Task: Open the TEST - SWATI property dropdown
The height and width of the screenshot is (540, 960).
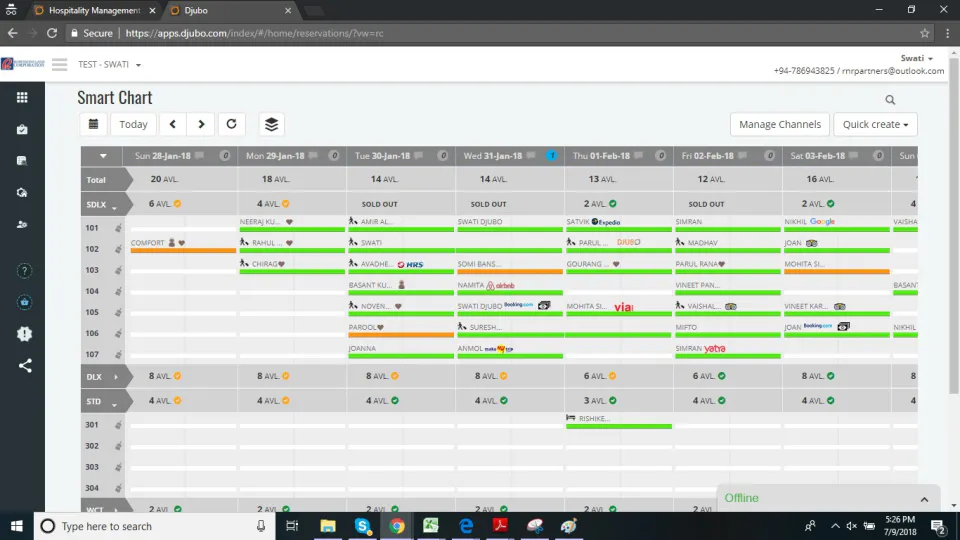Action: coord(109,64)
